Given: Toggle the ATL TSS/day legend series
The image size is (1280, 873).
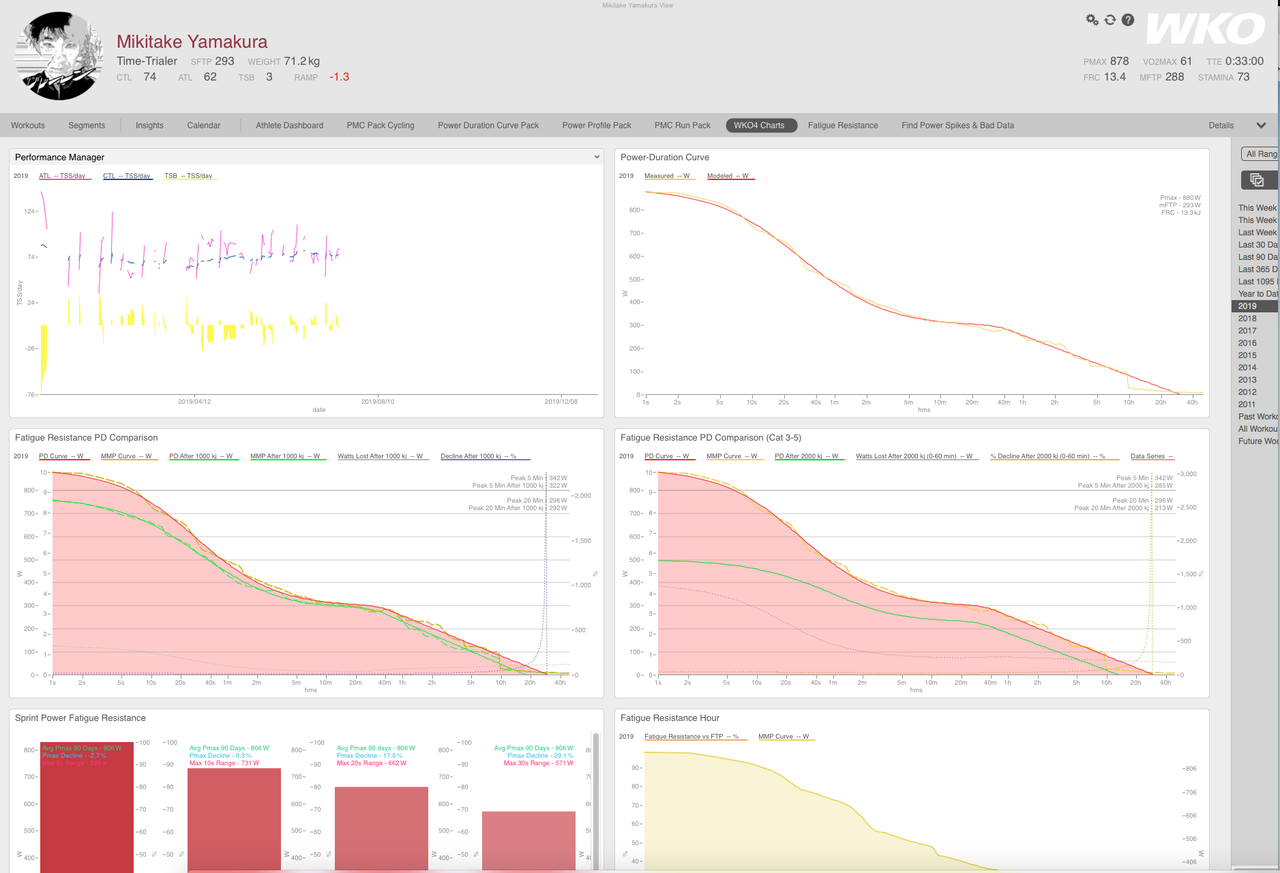Looking at the screenshot, I should (64, 176).
